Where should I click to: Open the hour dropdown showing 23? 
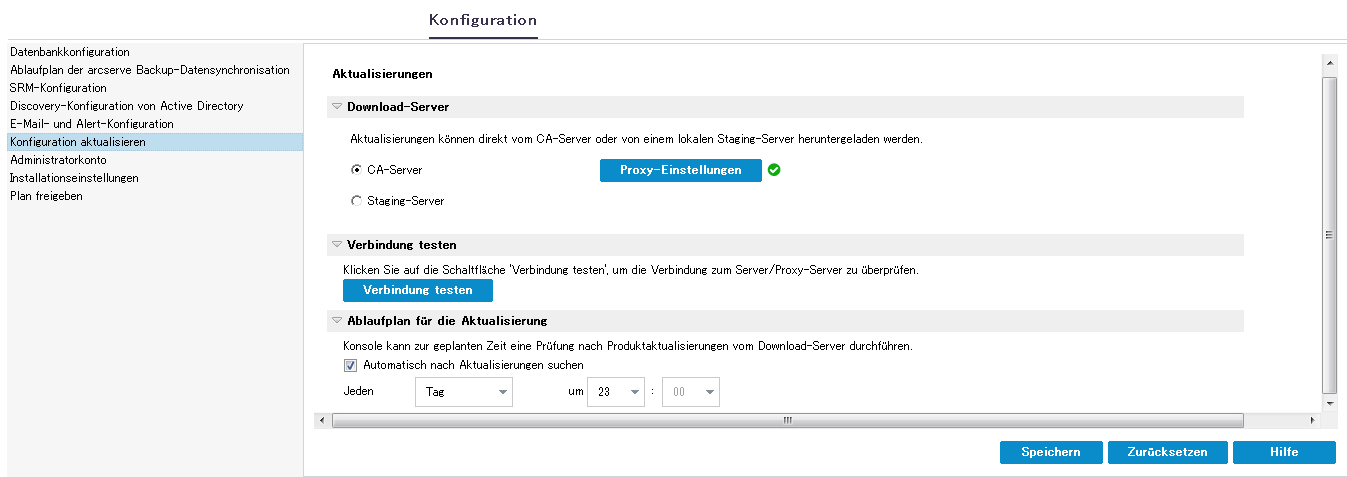point(615,392)
